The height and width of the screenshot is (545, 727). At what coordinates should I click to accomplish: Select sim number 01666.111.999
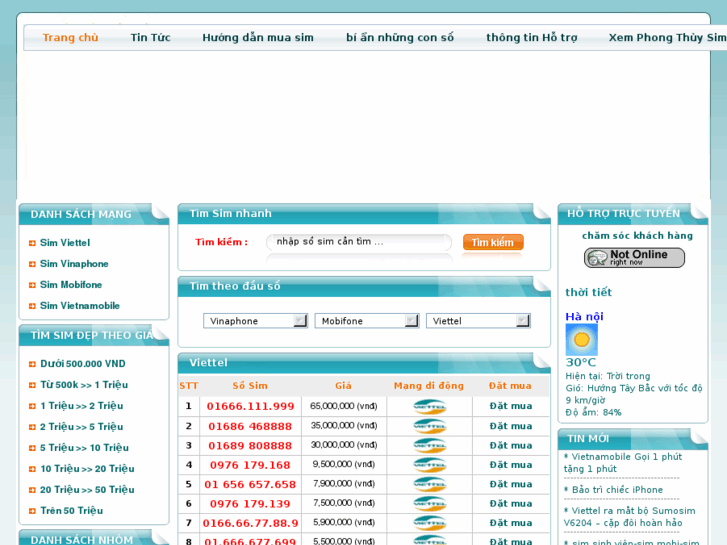250,406
